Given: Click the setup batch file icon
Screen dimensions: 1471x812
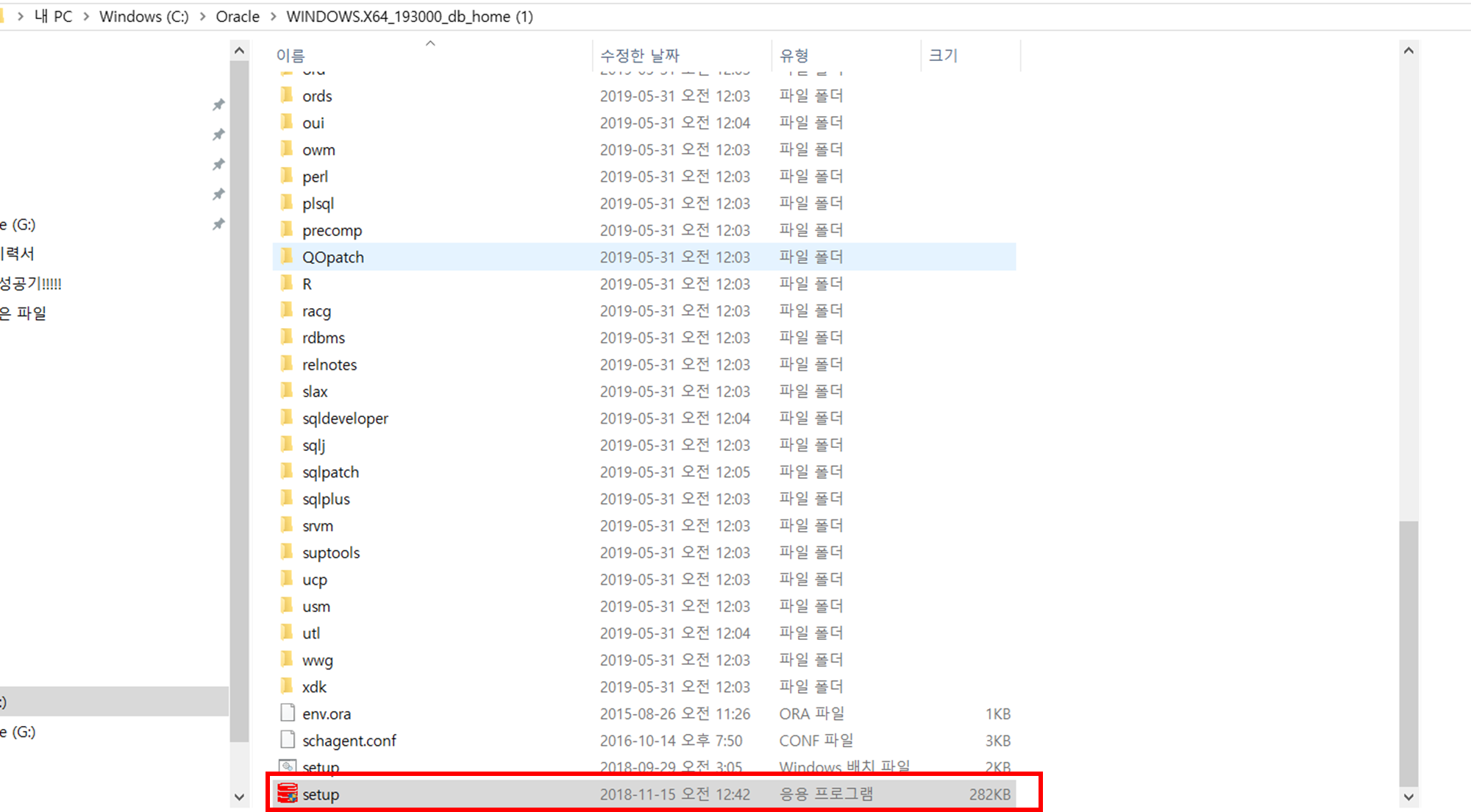Looking at the screenshot, I should click(288, 766).
